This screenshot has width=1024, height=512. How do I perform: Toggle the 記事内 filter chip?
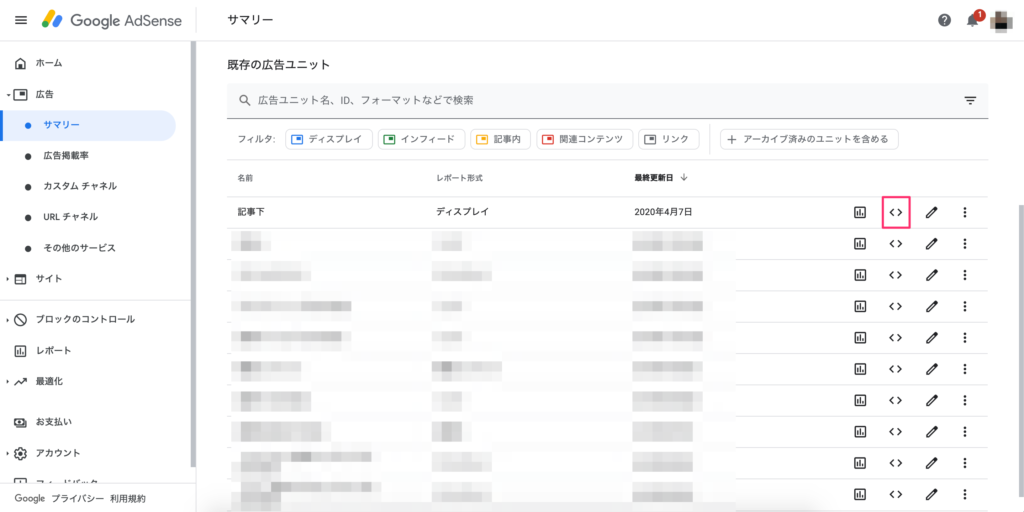pyautogui.click(x=500, y=139)
